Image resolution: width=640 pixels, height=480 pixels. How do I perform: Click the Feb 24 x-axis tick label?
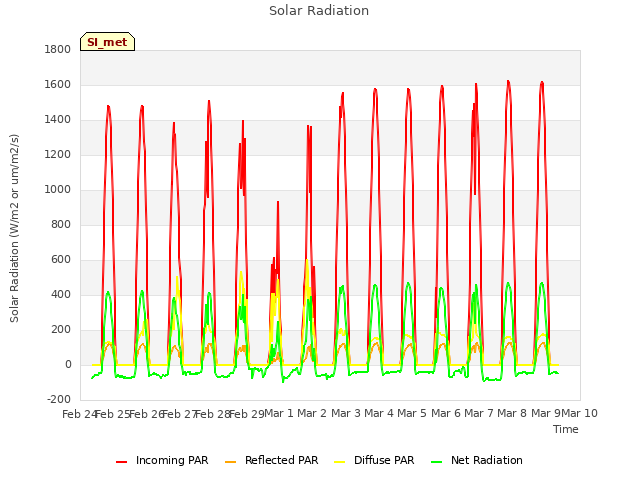(79, 414)
